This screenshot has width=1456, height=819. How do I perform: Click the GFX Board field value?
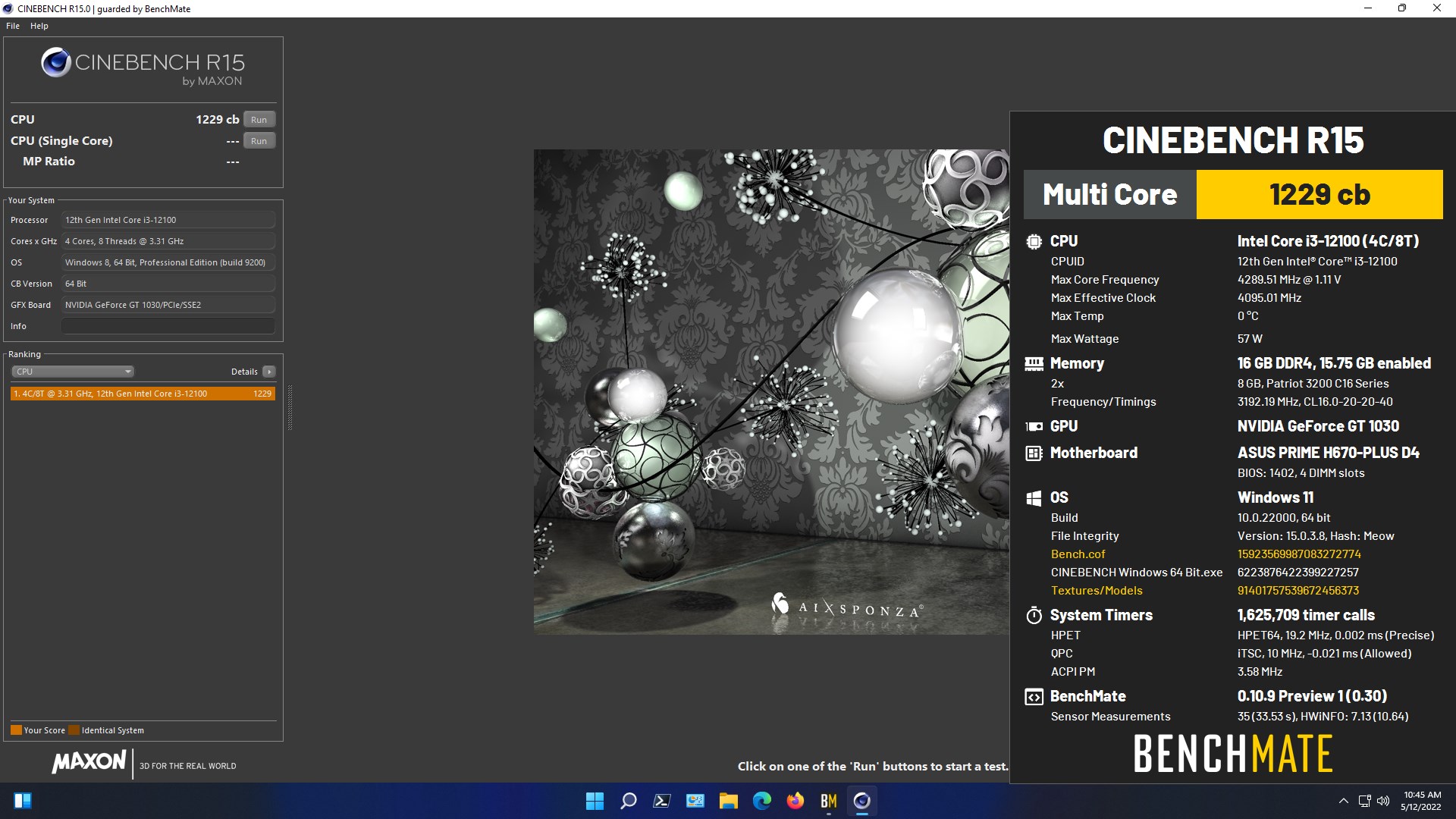[x=168, y=305]
